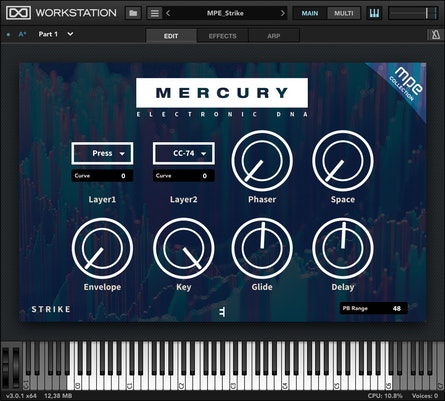This screenshot has width=445, height=401.
Task: Go to next preset with right arrow
Action: point(283,13)
